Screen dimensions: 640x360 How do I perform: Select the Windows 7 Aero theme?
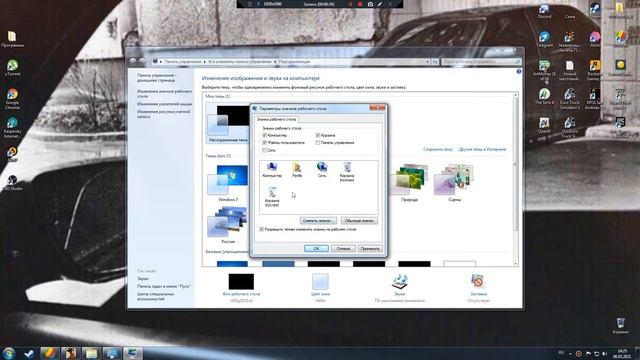228,183
